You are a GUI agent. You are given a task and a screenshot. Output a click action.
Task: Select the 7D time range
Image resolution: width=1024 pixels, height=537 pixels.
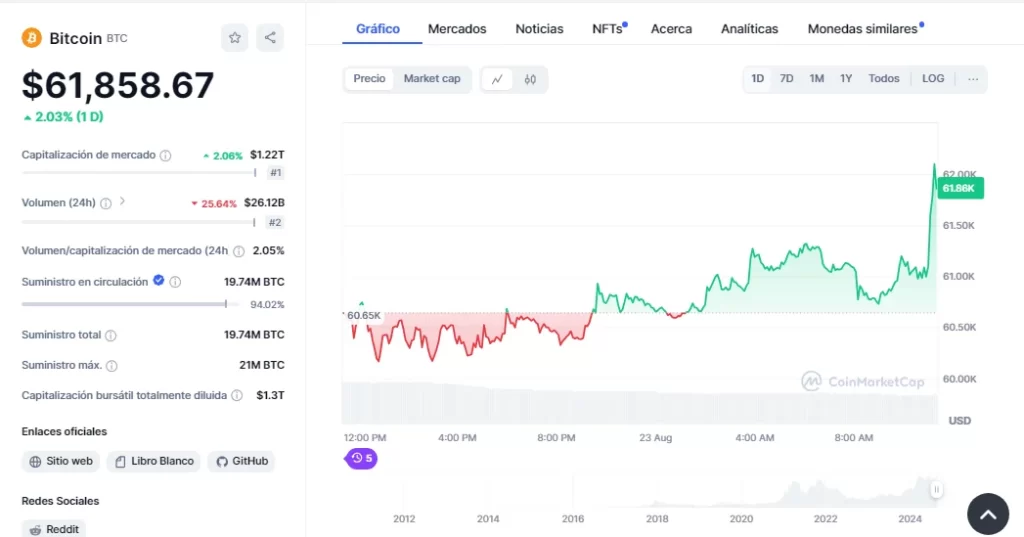click(x=787, y=79)
